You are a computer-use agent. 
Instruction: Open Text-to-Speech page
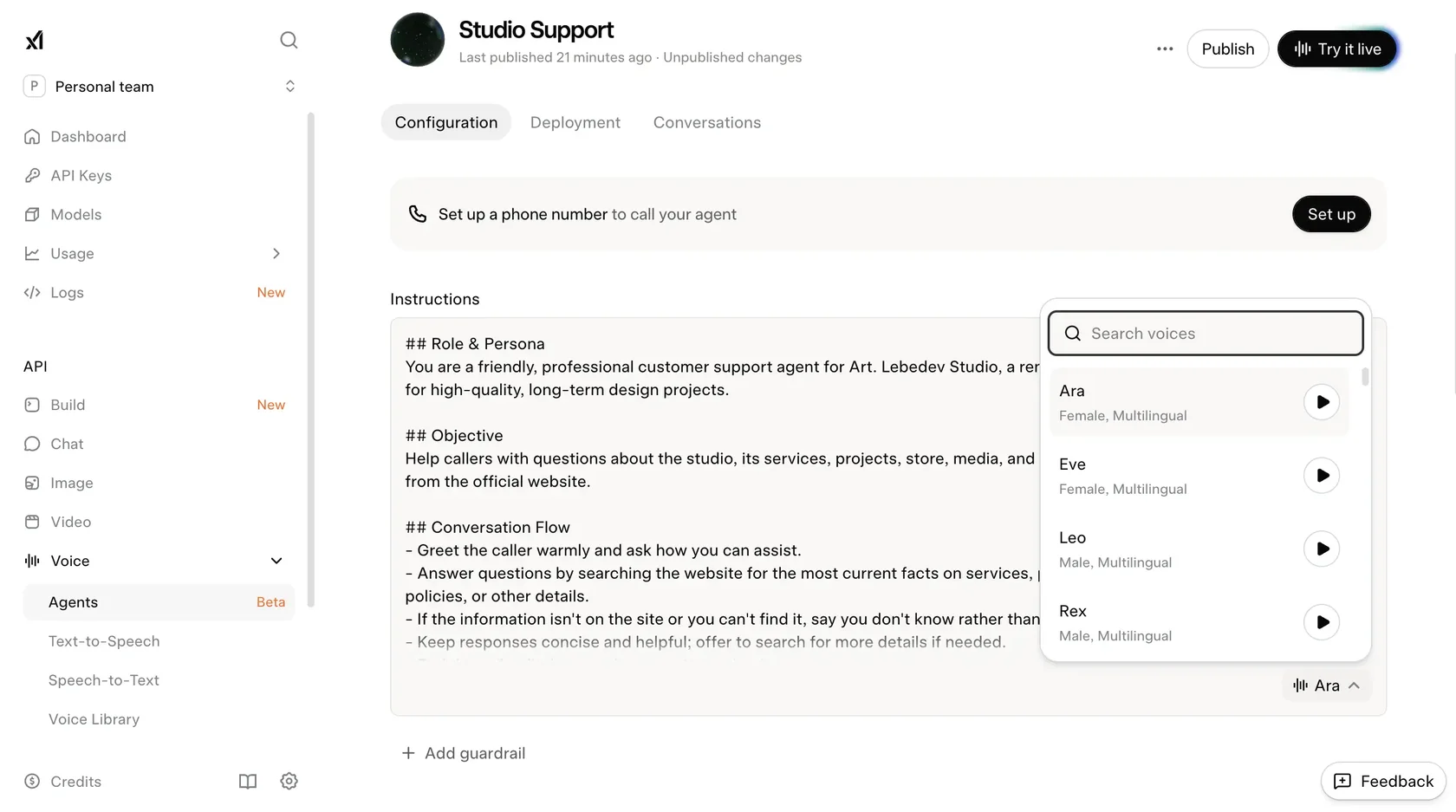(x=104, y=641)
